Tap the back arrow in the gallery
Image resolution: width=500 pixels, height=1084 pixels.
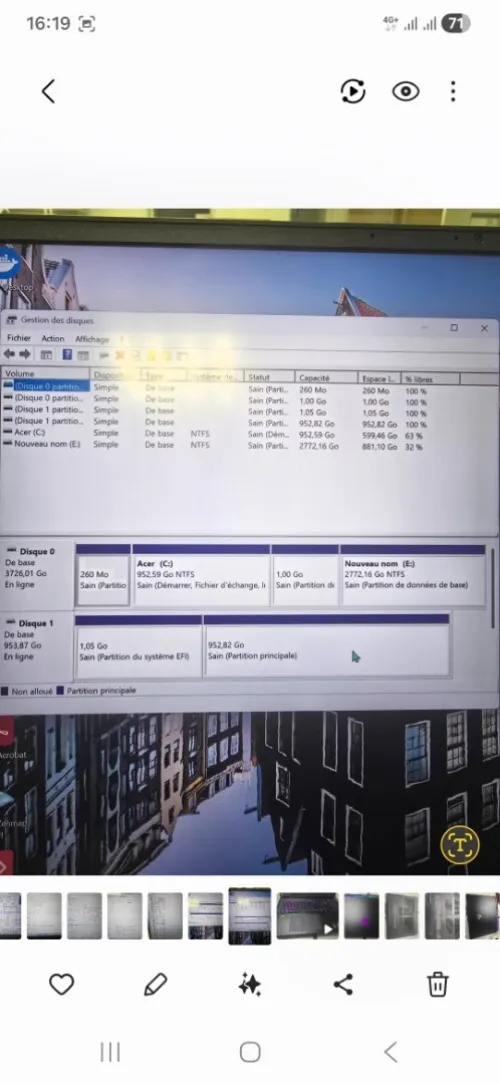pyautogui.click(x=48, y=91)
